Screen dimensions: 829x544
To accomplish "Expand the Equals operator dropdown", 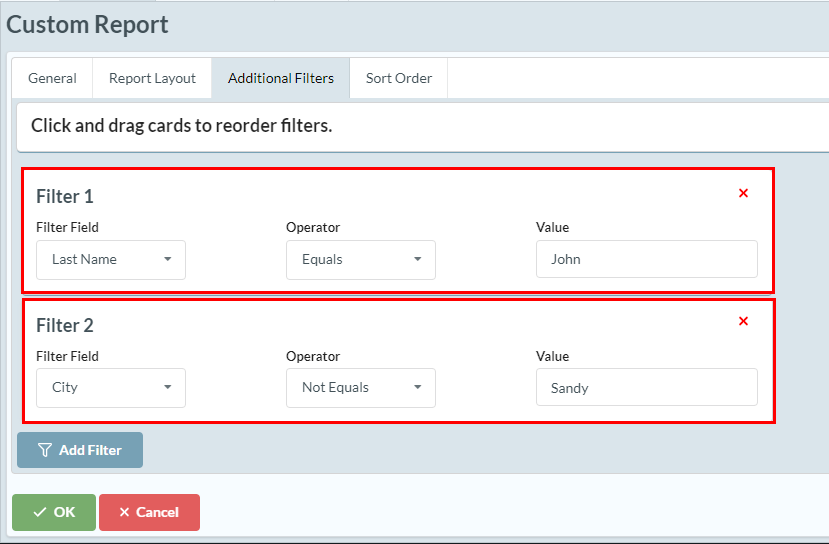I will (361, 260).
